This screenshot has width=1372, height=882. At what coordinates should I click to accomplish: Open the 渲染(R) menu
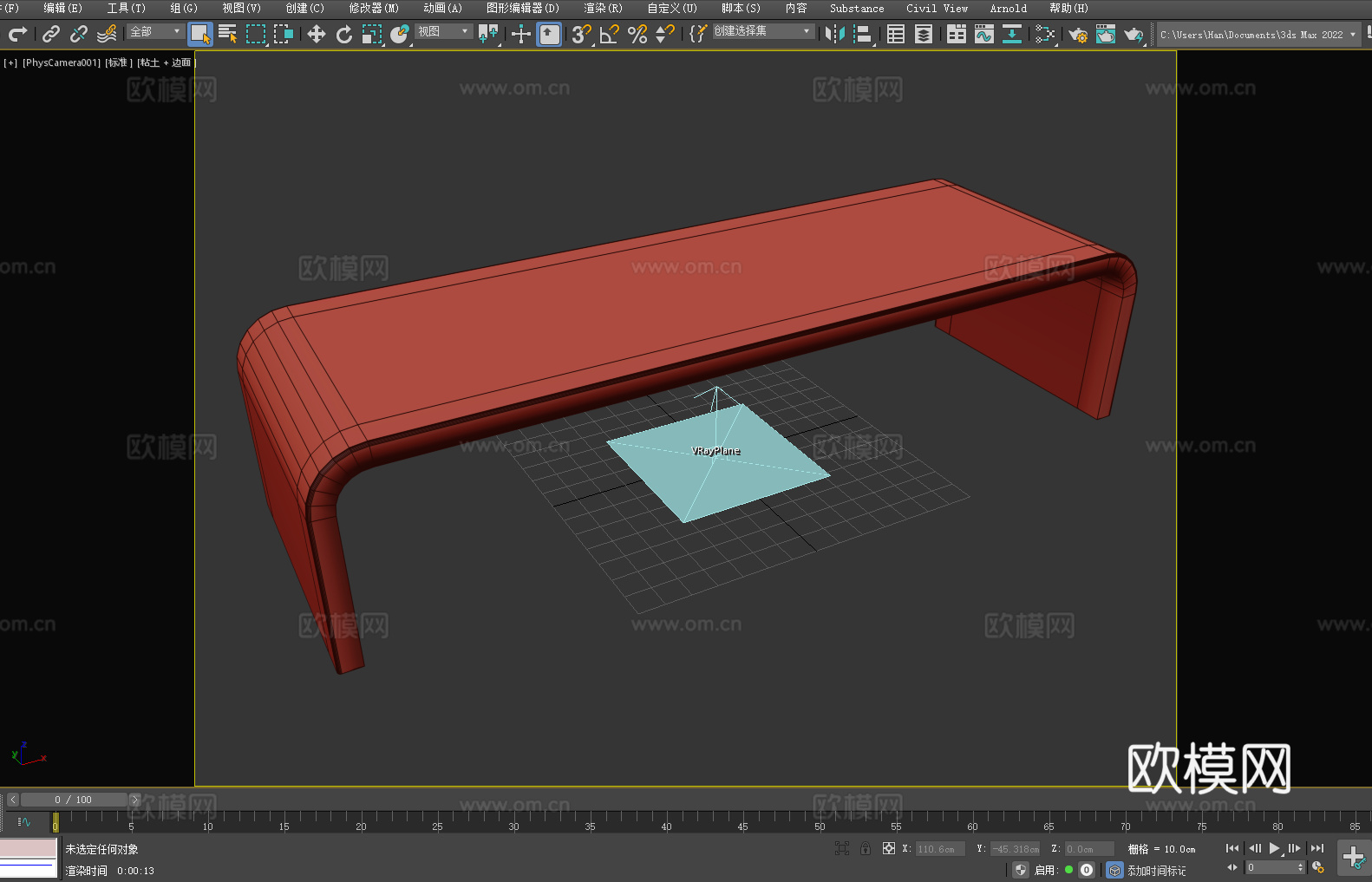(x=603, y=8)
